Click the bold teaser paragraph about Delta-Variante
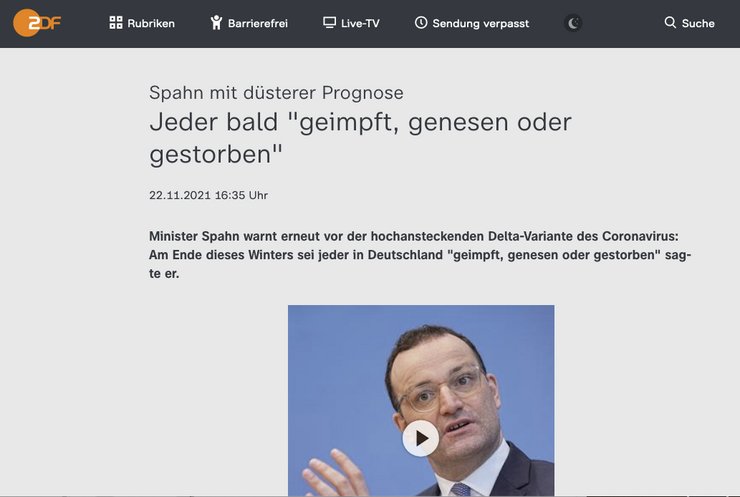Viewport: 740px width, 497px height. 420,255
